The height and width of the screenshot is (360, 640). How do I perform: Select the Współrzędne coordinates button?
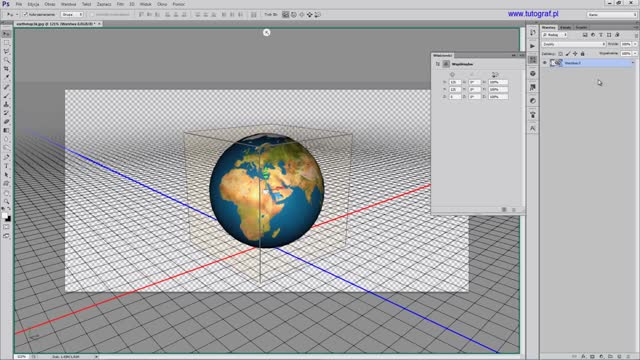tap(446, 64)
